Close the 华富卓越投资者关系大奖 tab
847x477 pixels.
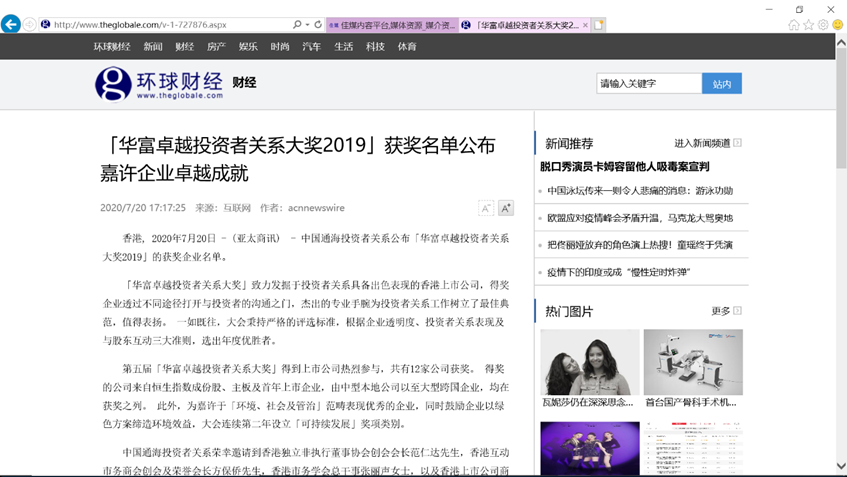tap(585, 25)
